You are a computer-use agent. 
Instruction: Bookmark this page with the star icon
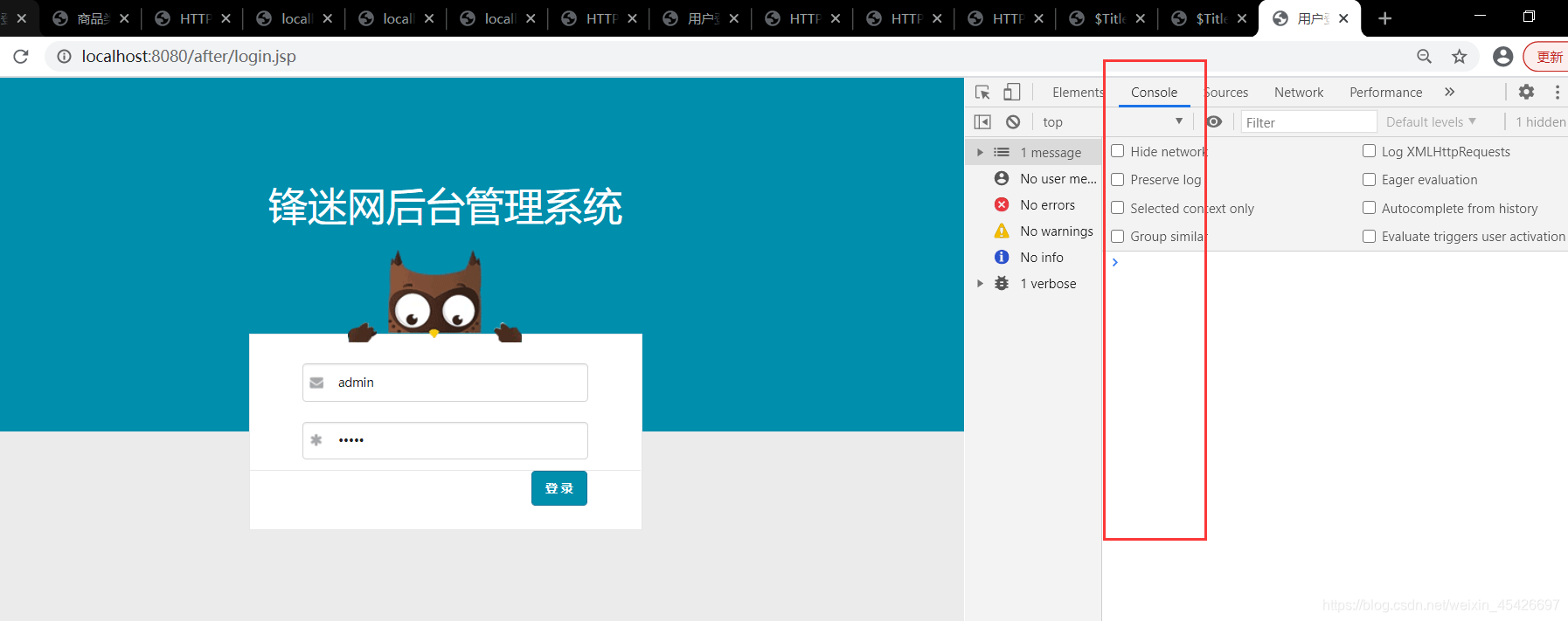point(1459,57)
